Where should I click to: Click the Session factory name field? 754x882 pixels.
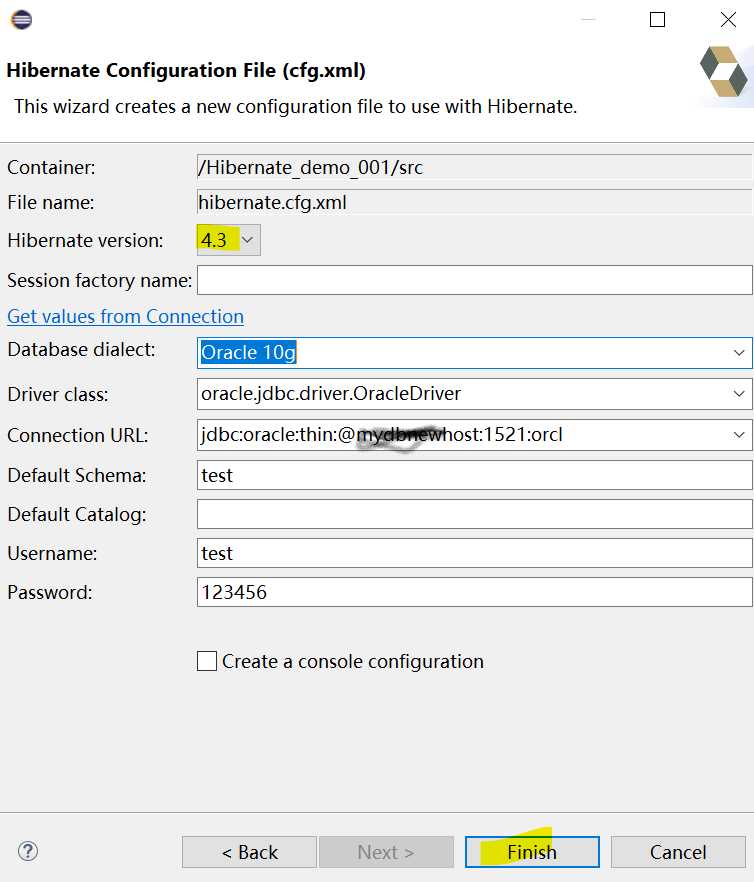[x=474, y=280]
